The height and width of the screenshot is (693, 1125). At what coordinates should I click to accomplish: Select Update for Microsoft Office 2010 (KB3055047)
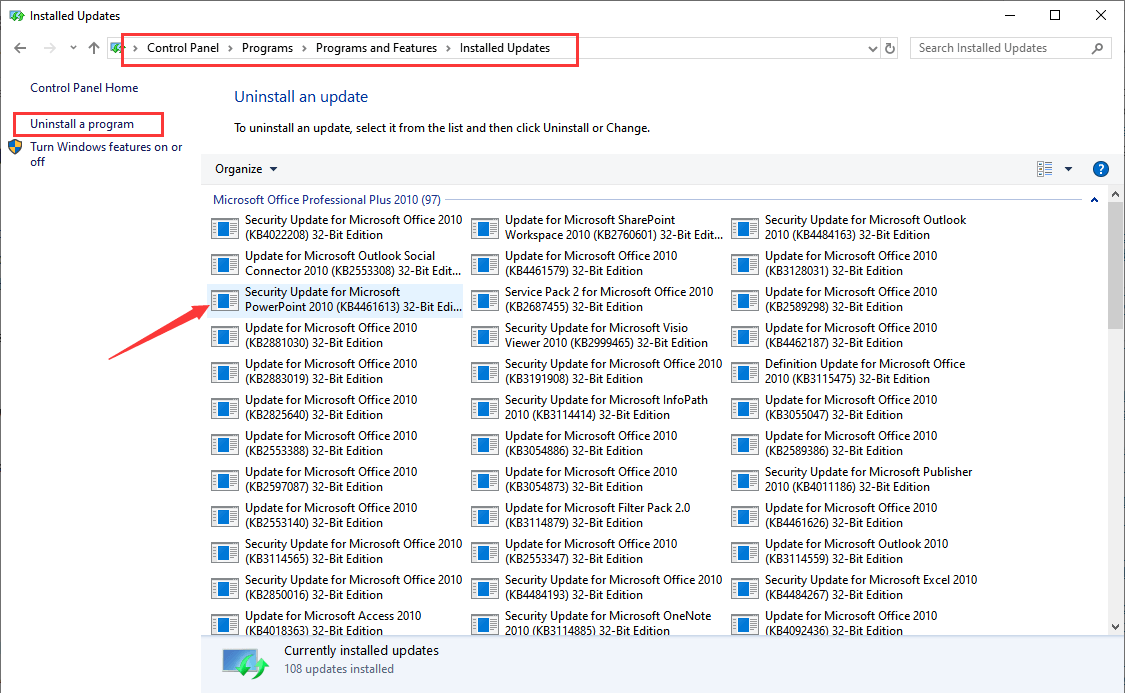tap(855, 407)
